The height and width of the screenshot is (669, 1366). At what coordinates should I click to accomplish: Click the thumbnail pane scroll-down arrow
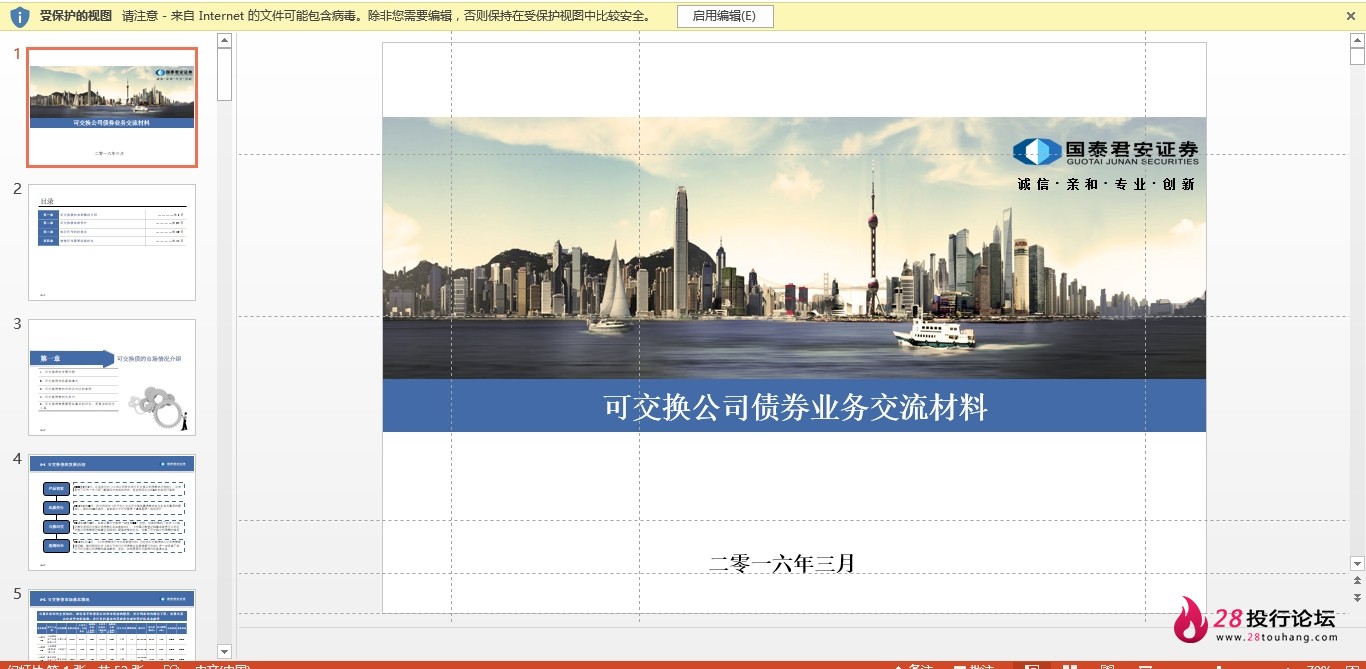tap(224, 651)
